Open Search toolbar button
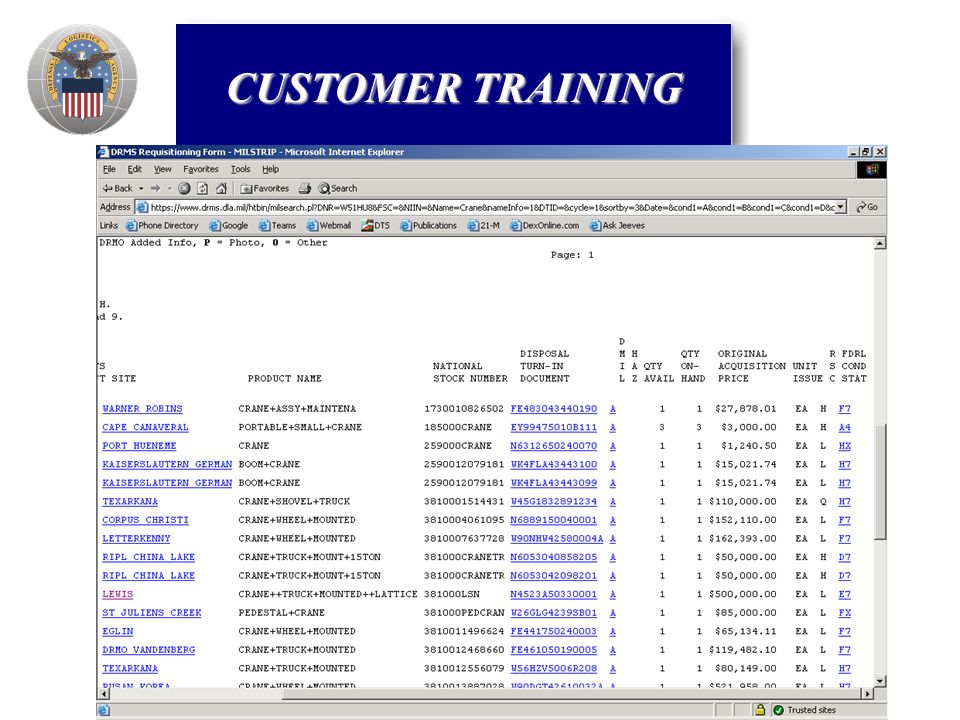 coord(337,189)
